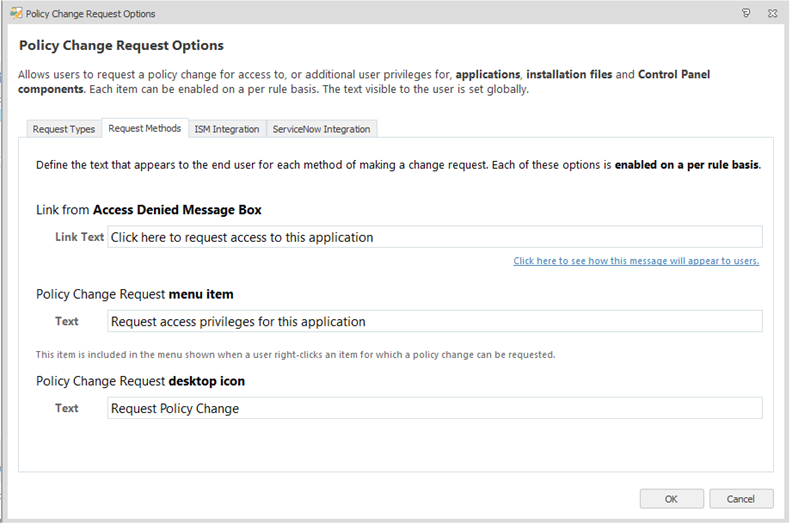Confirm changes with the OK button
Image resolution: width=790 pixels, height=523 pixels.
671,498
